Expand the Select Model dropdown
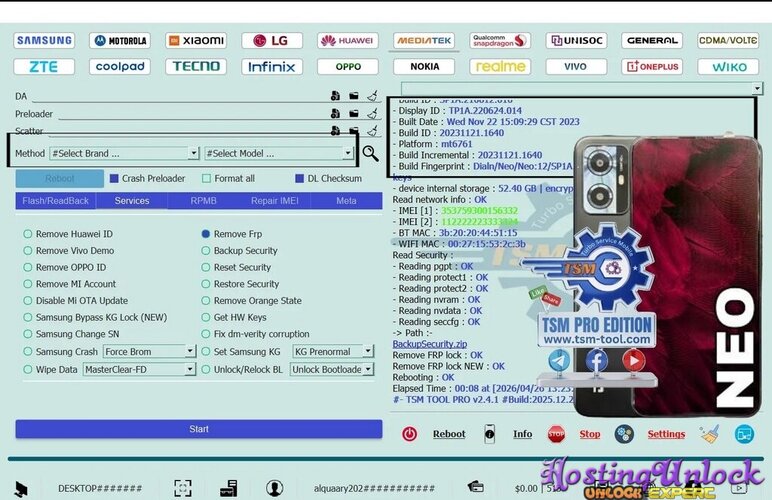 [348, 153]
